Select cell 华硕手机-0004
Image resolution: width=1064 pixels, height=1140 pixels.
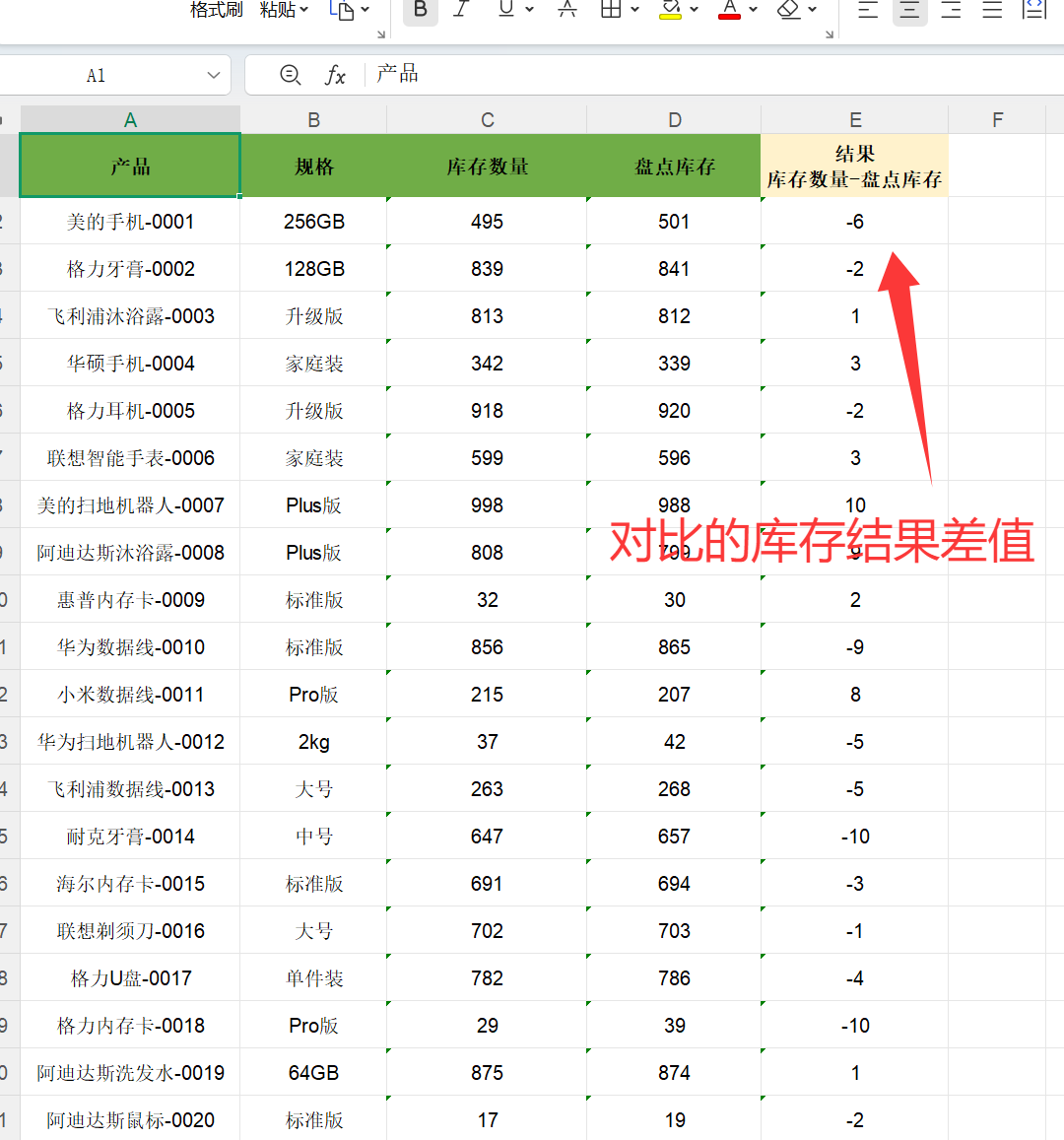[x=130, y=363]
